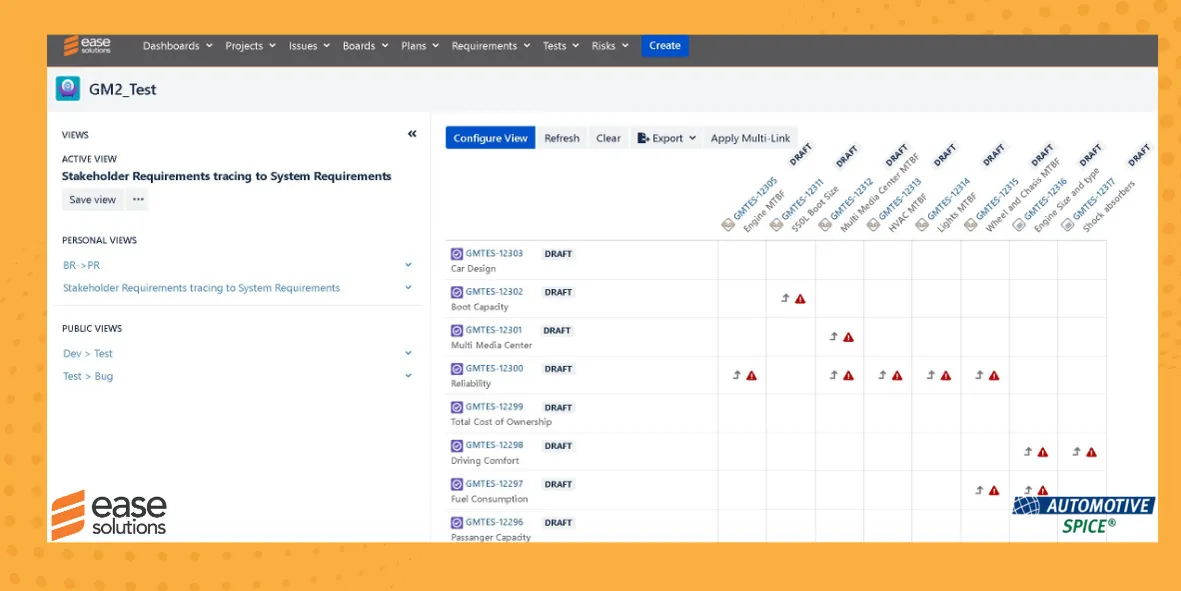Click the link arrow in Reliability / GMTES-12315 cell
1181x591 pixels.
[979, 375]
